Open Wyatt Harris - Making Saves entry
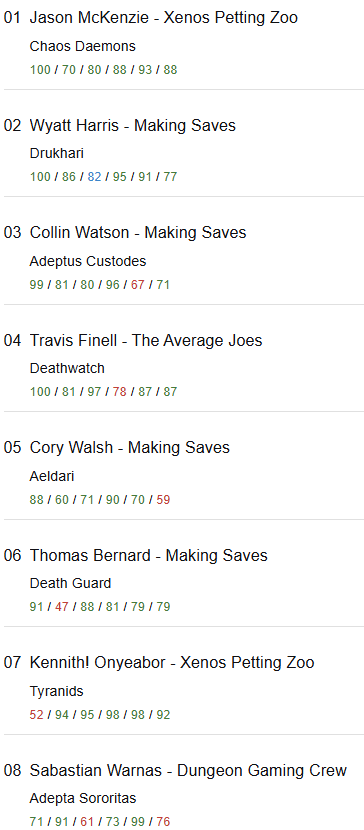 (133, 126)
